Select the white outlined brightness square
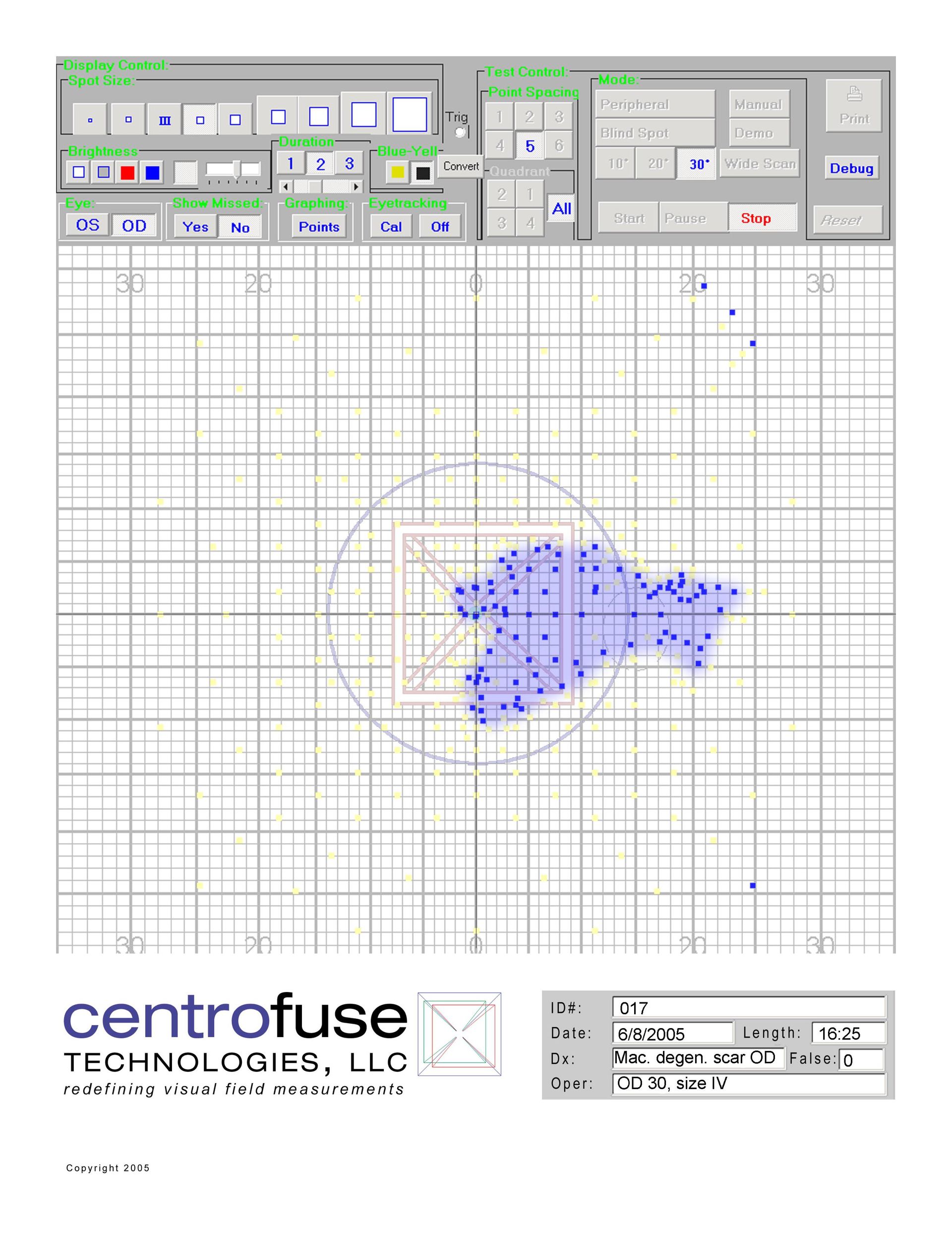 coord(79,172)
